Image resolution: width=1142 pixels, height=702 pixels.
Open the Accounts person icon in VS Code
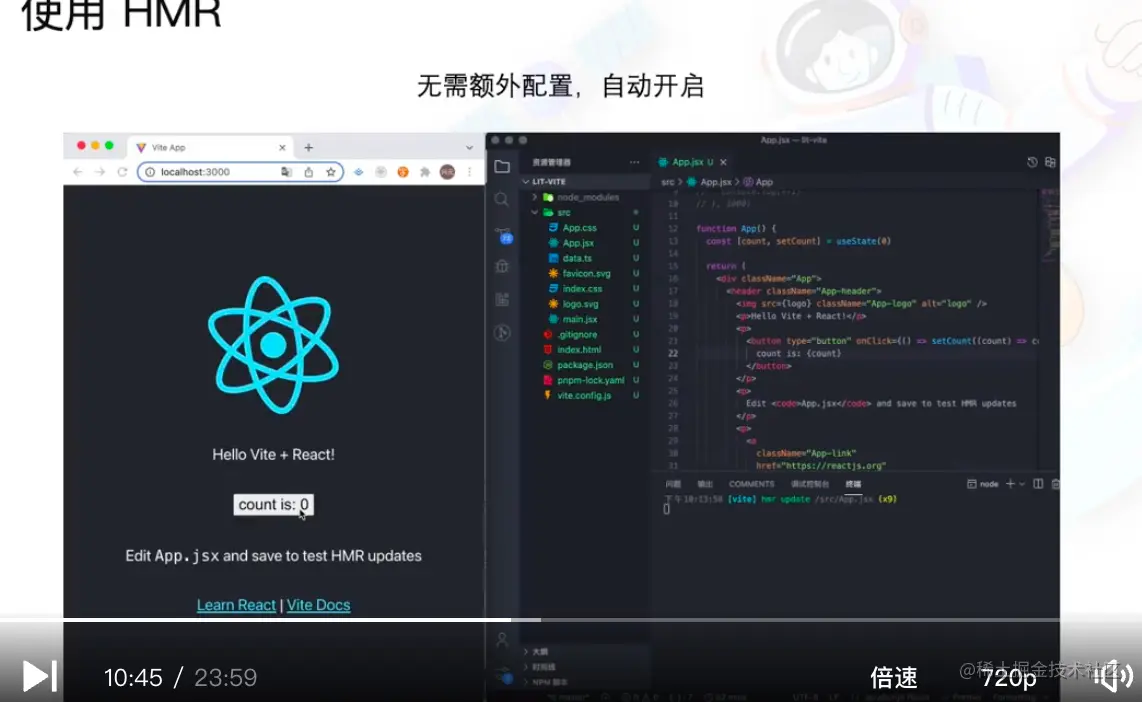502,640
